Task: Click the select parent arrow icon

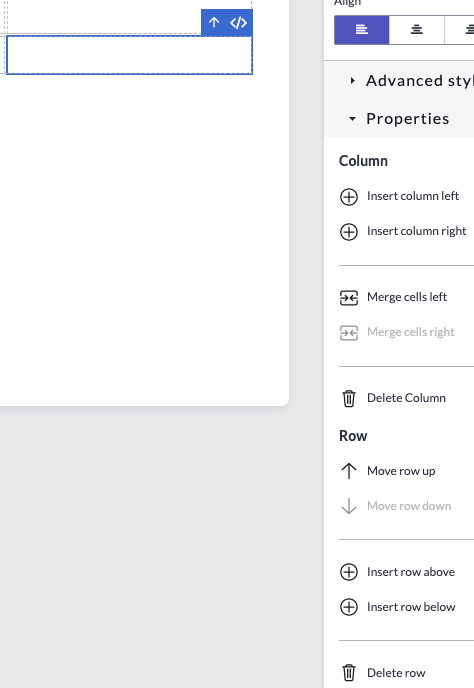Action: (x=214, y=22)
